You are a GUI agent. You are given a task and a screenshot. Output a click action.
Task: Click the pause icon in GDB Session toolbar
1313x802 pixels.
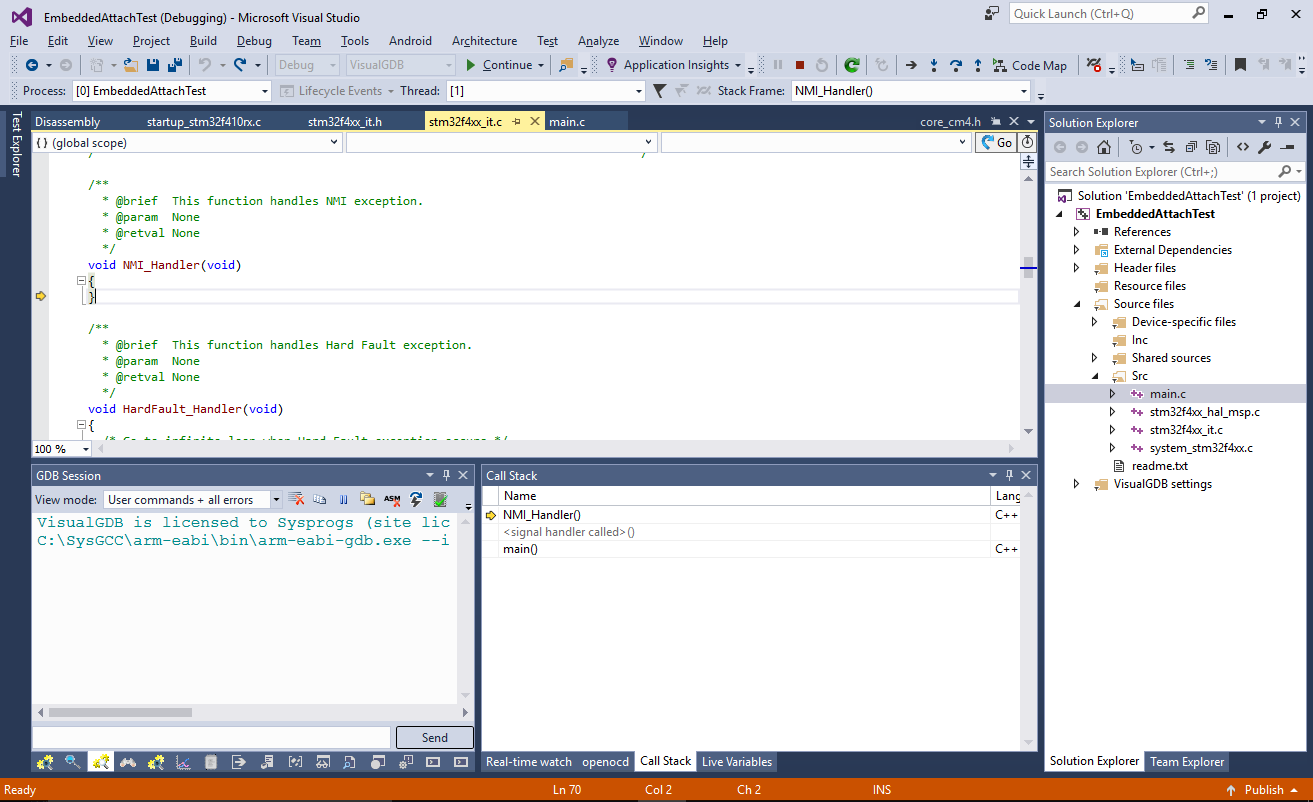(x=343, y=499)
